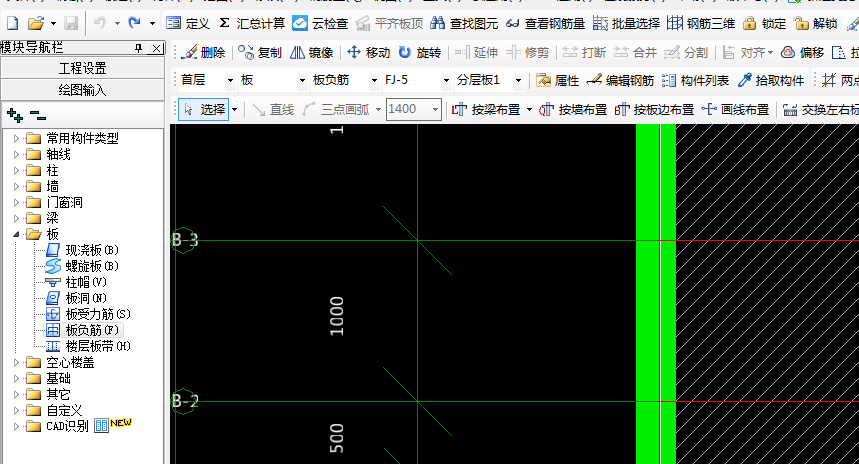Click the Undo arrow icon
The width and height of the screenshot is (859, 464).
100,23
